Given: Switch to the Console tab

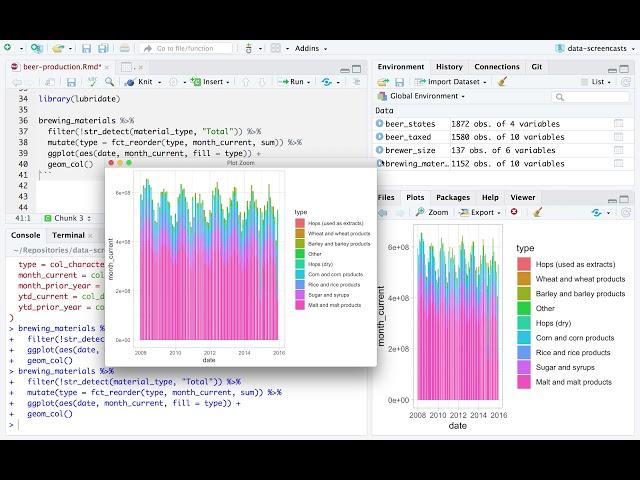Looking at the screenshot, I should 25,235.
